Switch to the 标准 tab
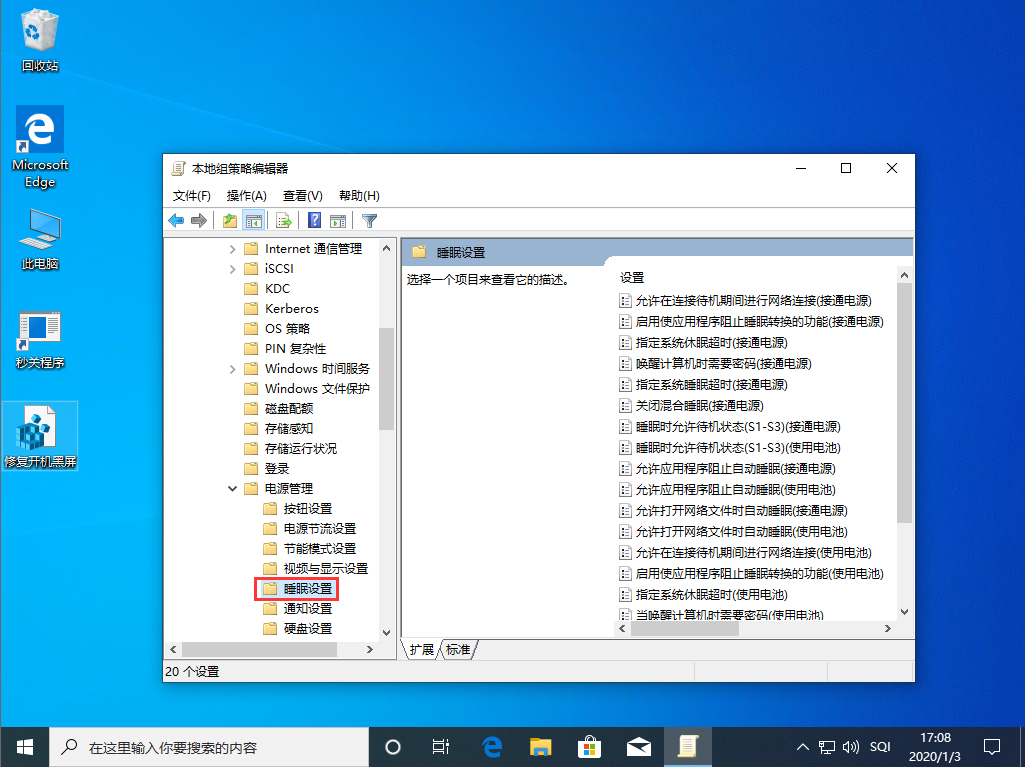 457,649
